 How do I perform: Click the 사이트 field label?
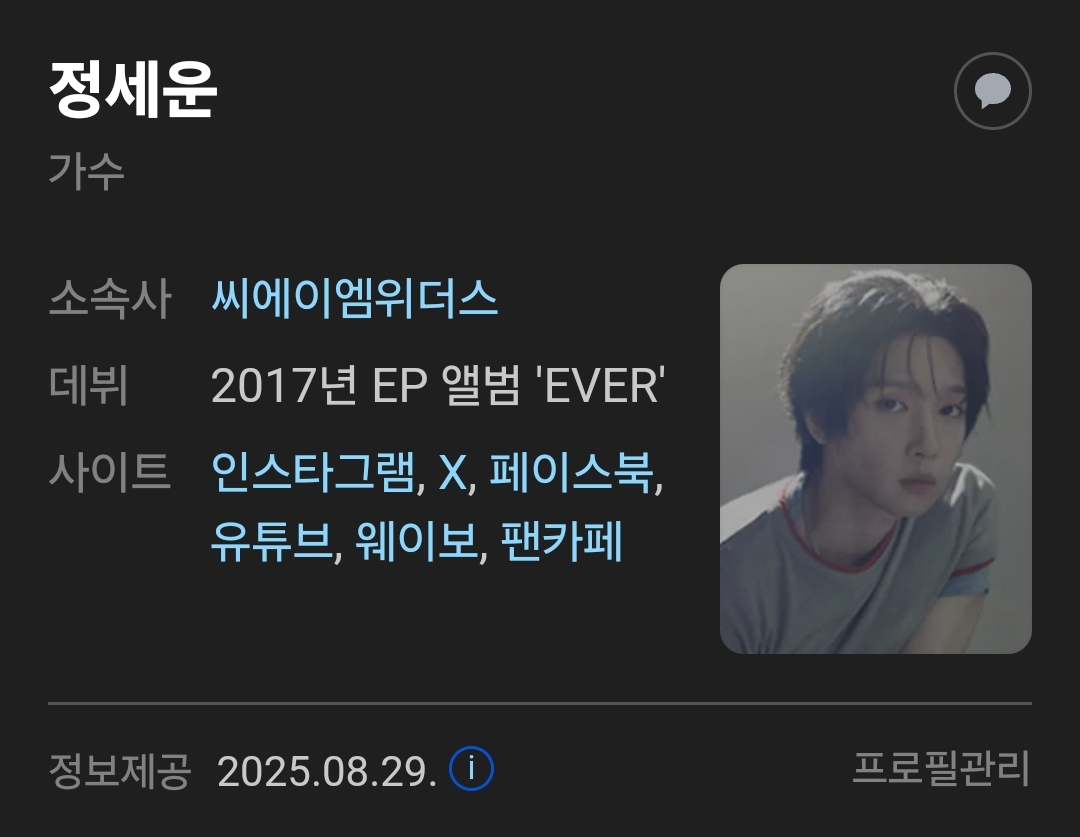tap(110, 472)
